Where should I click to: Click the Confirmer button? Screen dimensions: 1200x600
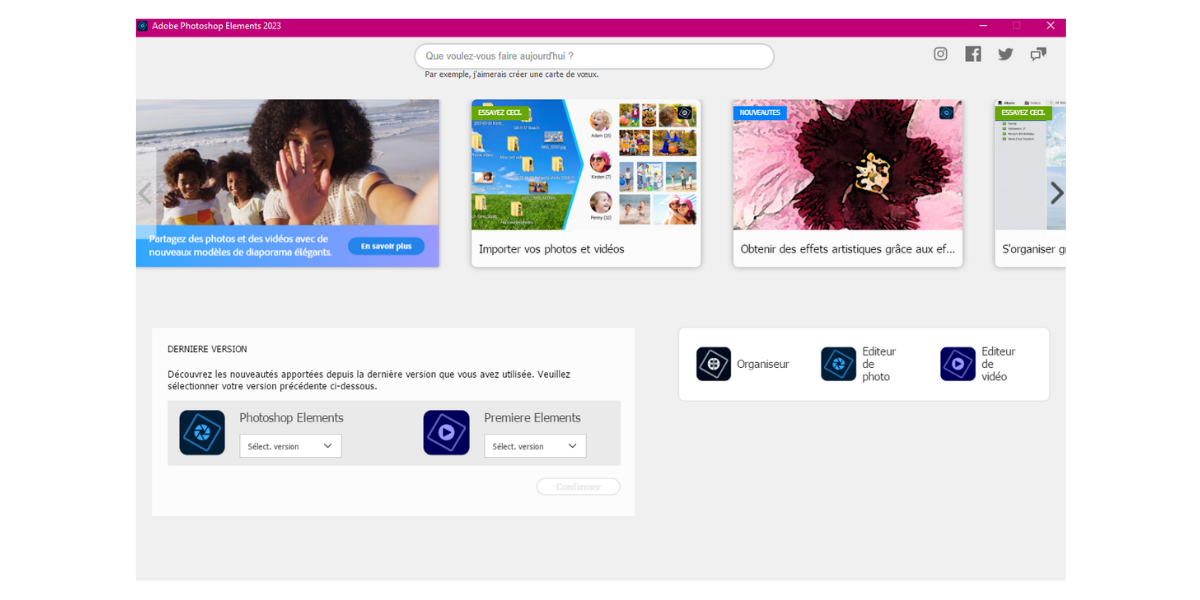tap(578, 487)
